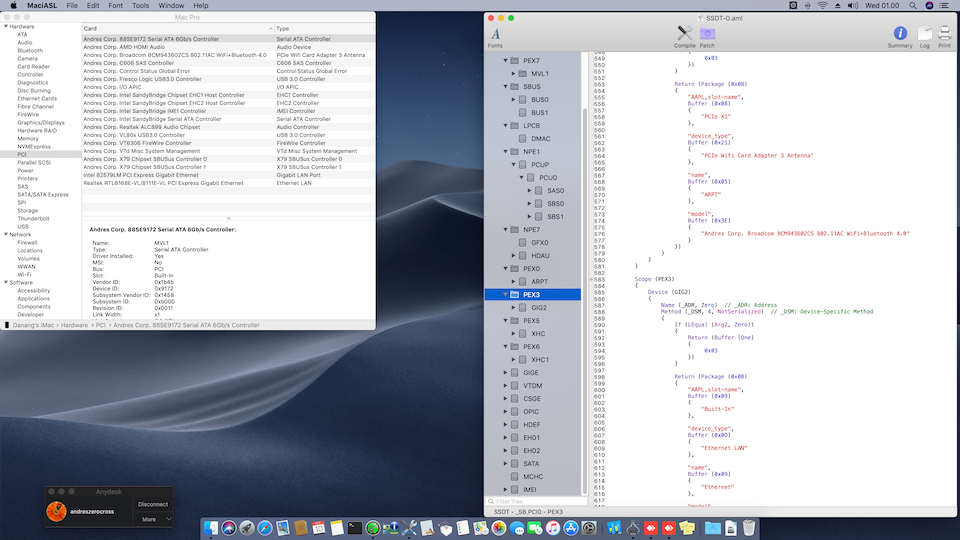Collapse the Network section in sidebar
Image resolution: width=960 pixels, height=540 pixels.
coord(5,234)
